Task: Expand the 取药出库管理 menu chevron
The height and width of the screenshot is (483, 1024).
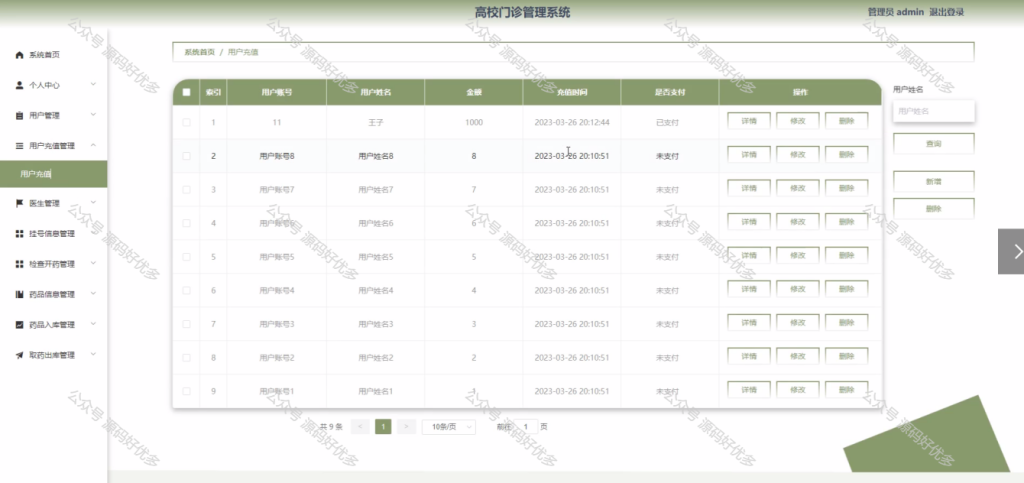Action: (93, 354)
